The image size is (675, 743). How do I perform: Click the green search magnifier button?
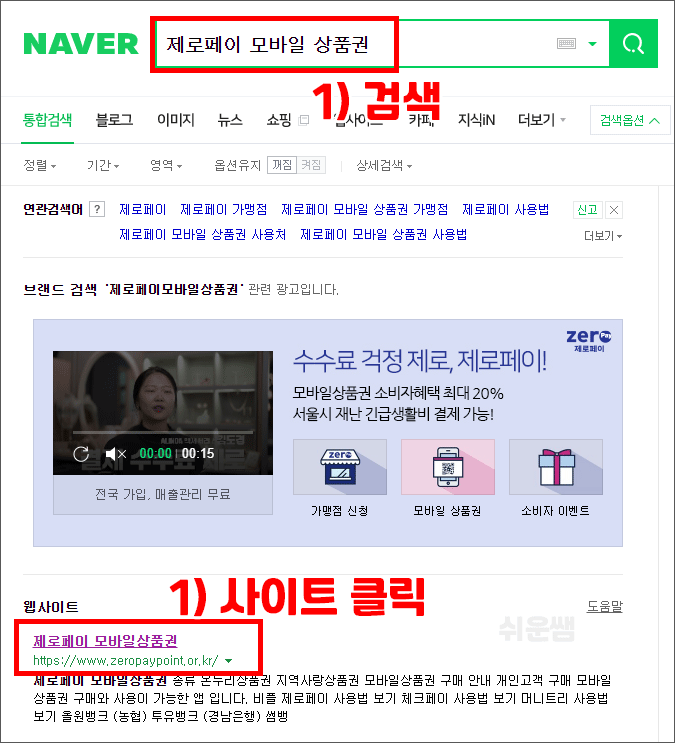click(633, 44)
